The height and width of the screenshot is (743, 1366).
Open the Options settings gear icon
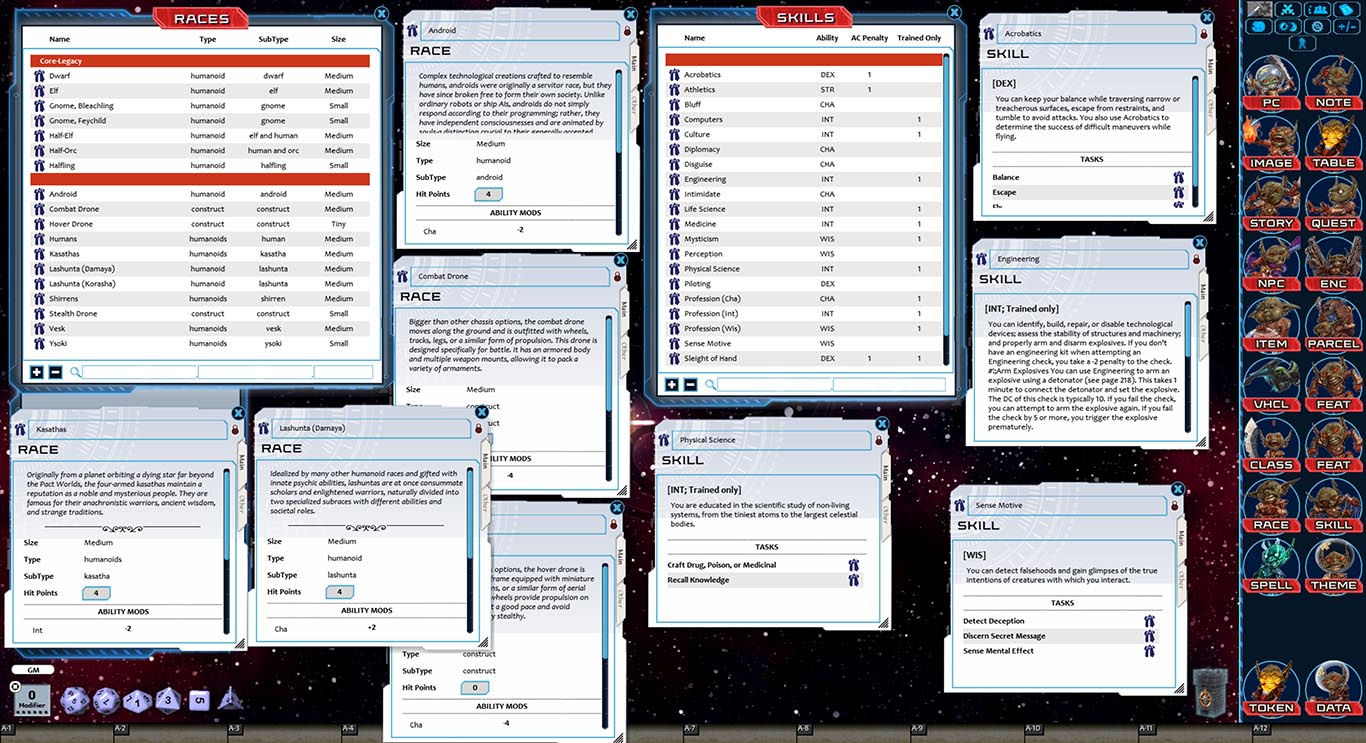(x=1317, y=27)
